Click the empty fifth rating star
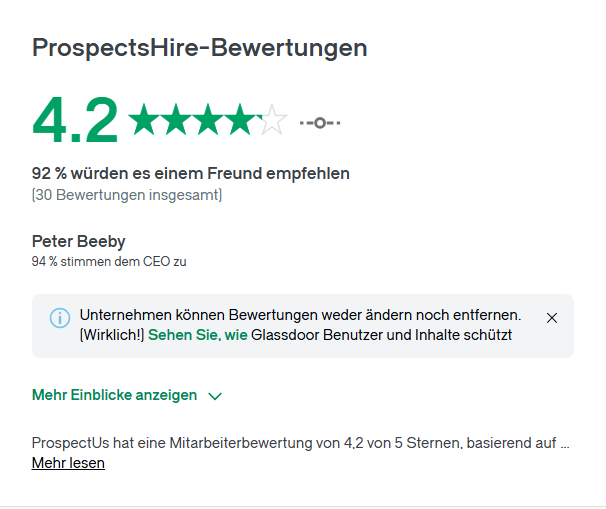Viewport: 606px width, 509px height. point(272,119)
